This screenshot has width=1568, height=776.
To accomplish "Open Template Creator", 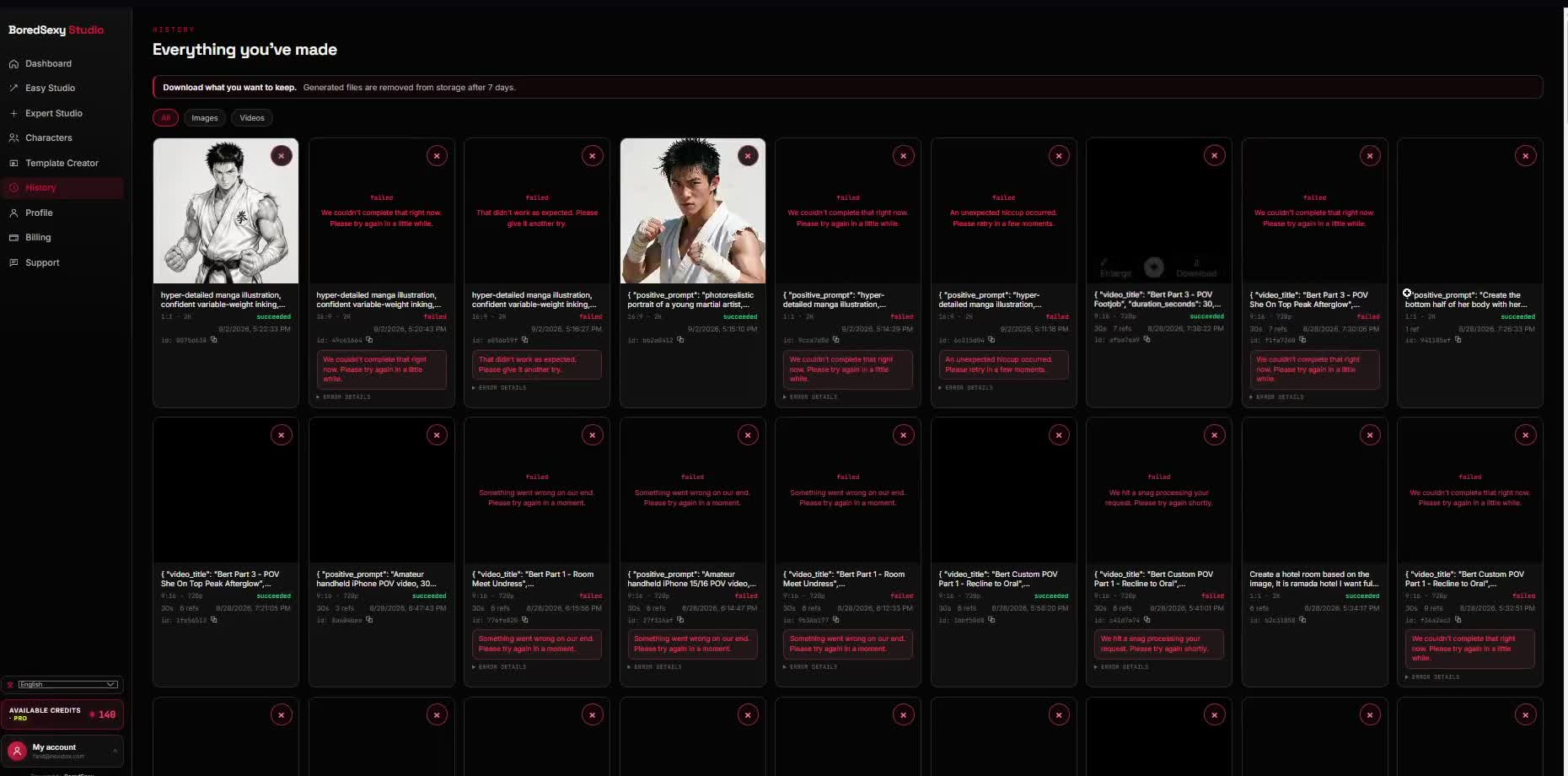I will (x=63, y=163).
